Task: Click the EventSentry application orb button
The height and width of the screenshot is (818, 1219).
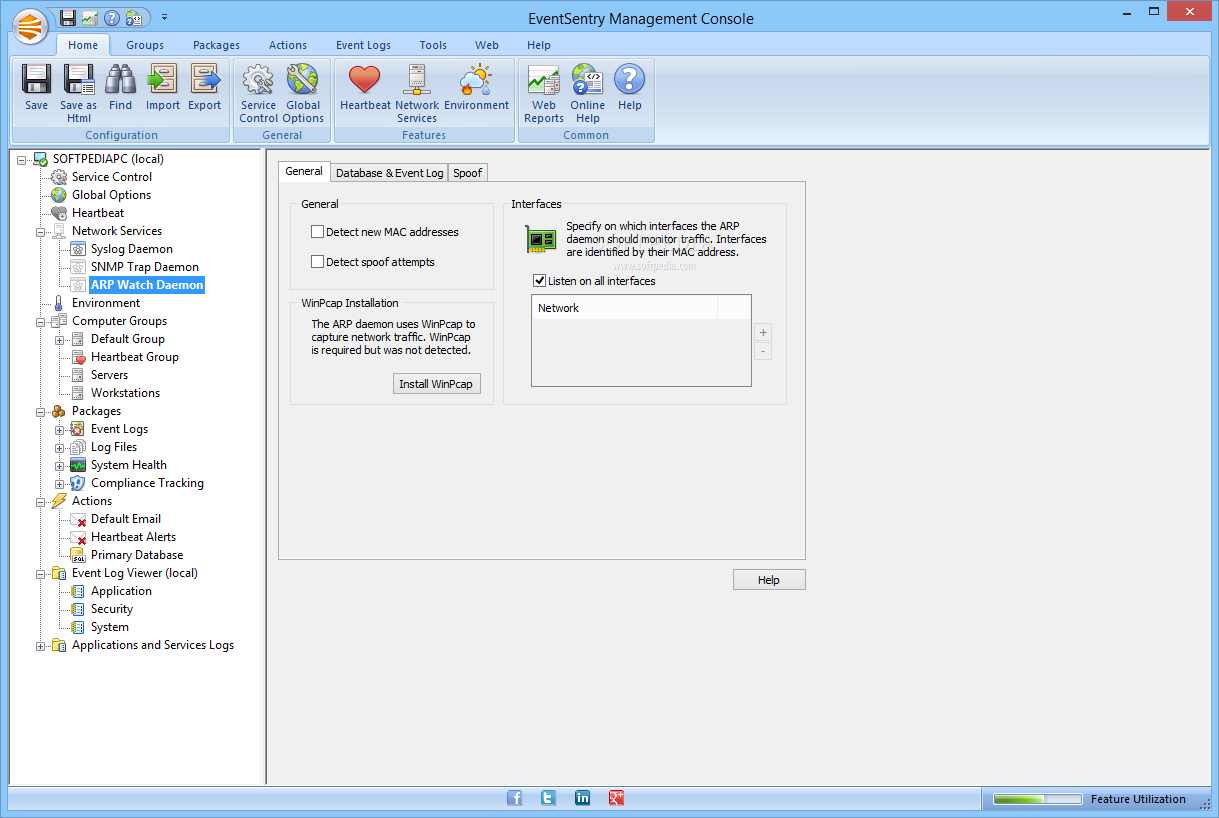Action: click(31, 26)
